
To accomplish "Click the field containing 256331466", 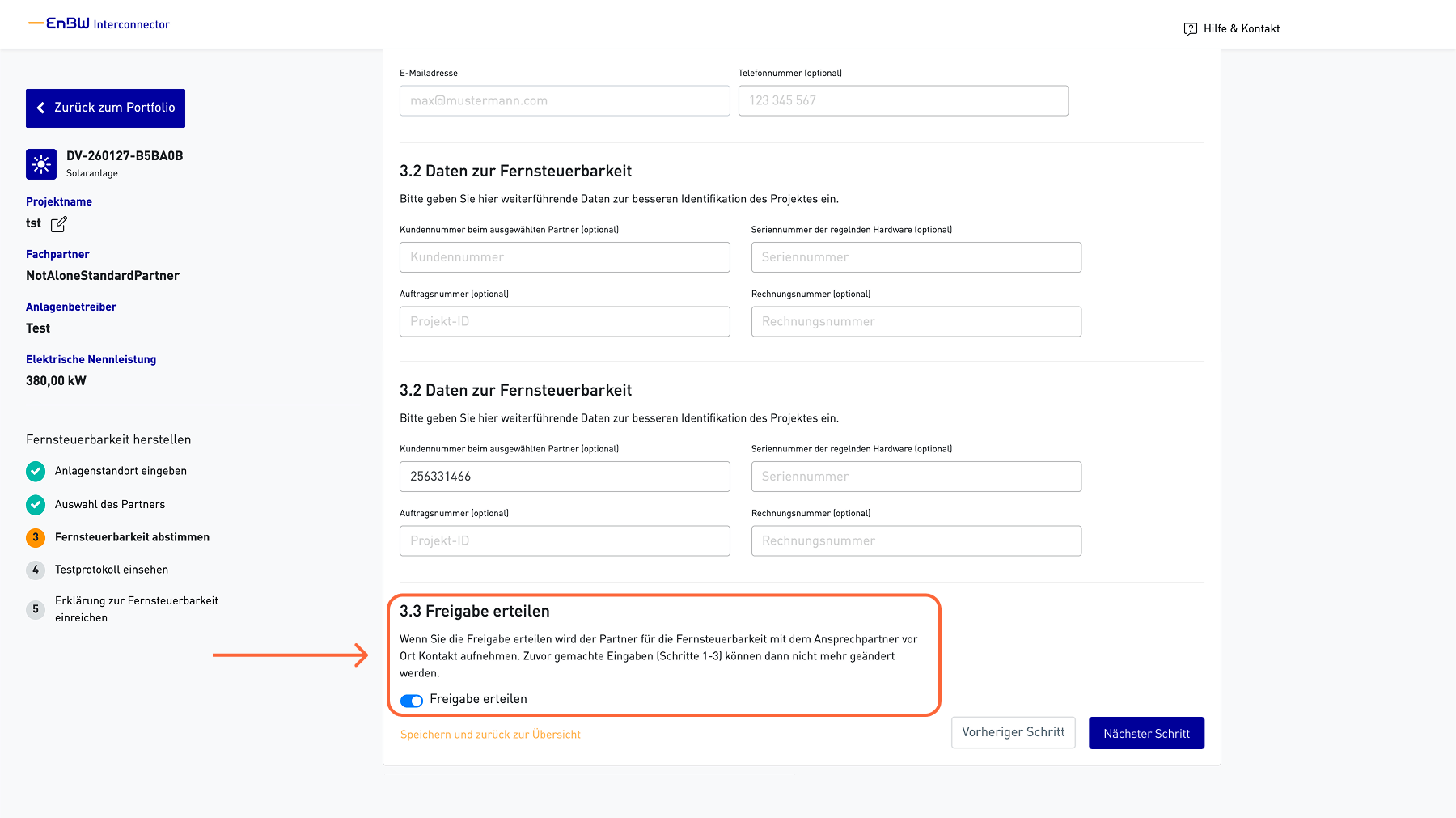I will [565, 477].
